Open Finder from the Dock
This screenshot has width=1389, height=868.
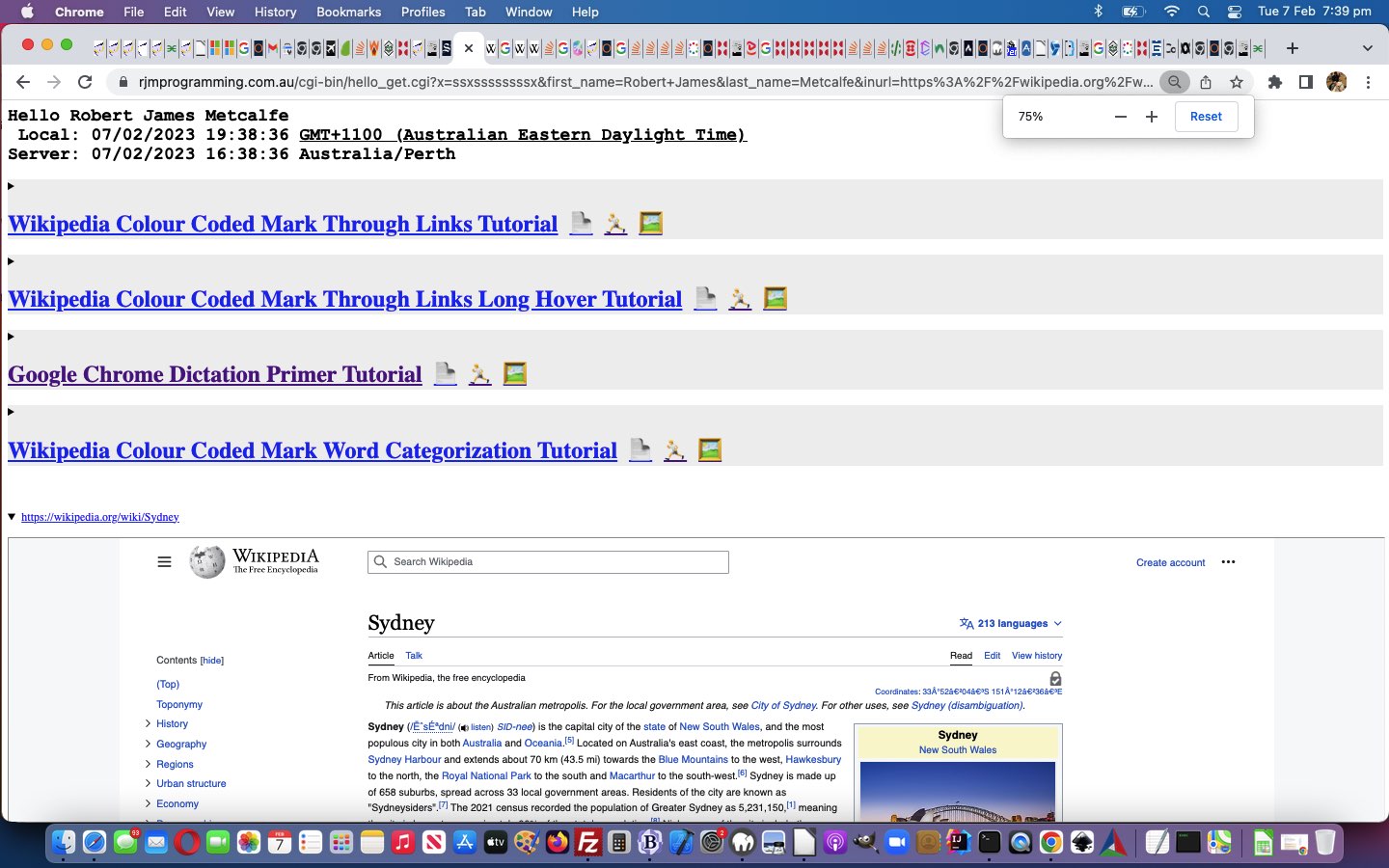coord(63,842)
